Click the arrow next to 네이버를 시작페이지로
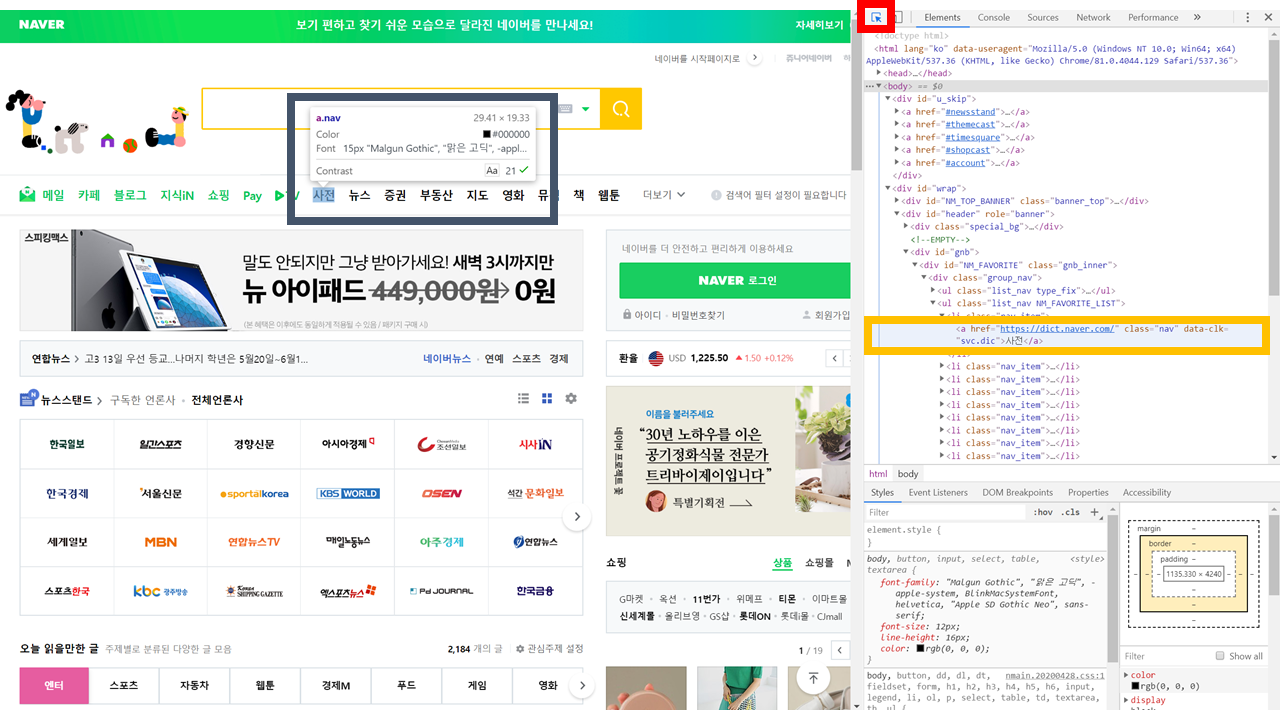 click(755, 59)
